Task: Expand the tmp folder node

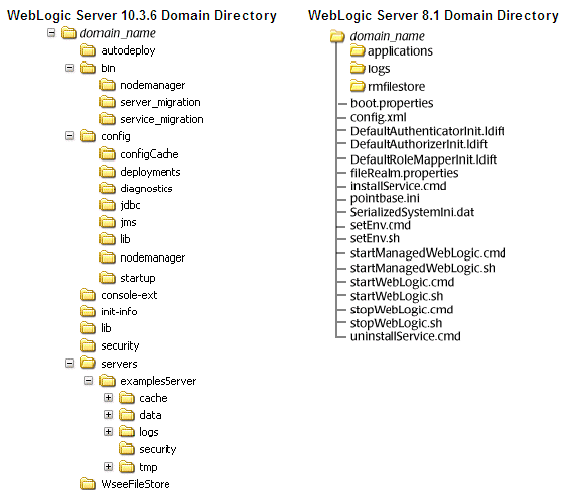Action: [x=108, y=467]
